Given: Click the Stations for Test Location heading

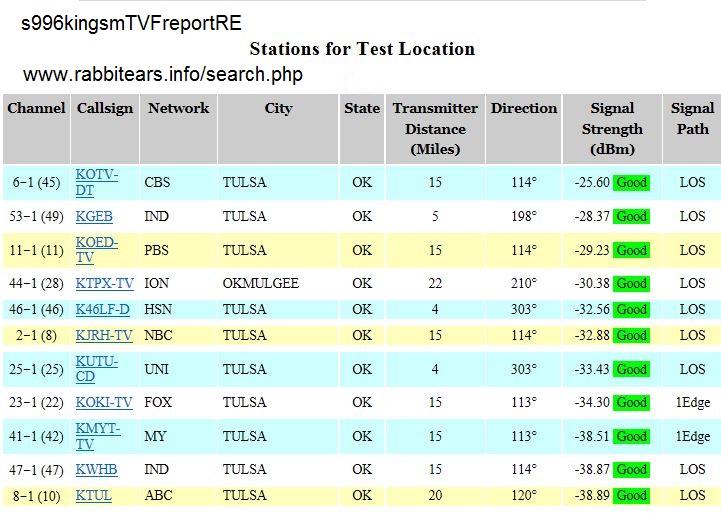Looking at the screenshot, I should (361, 48).
